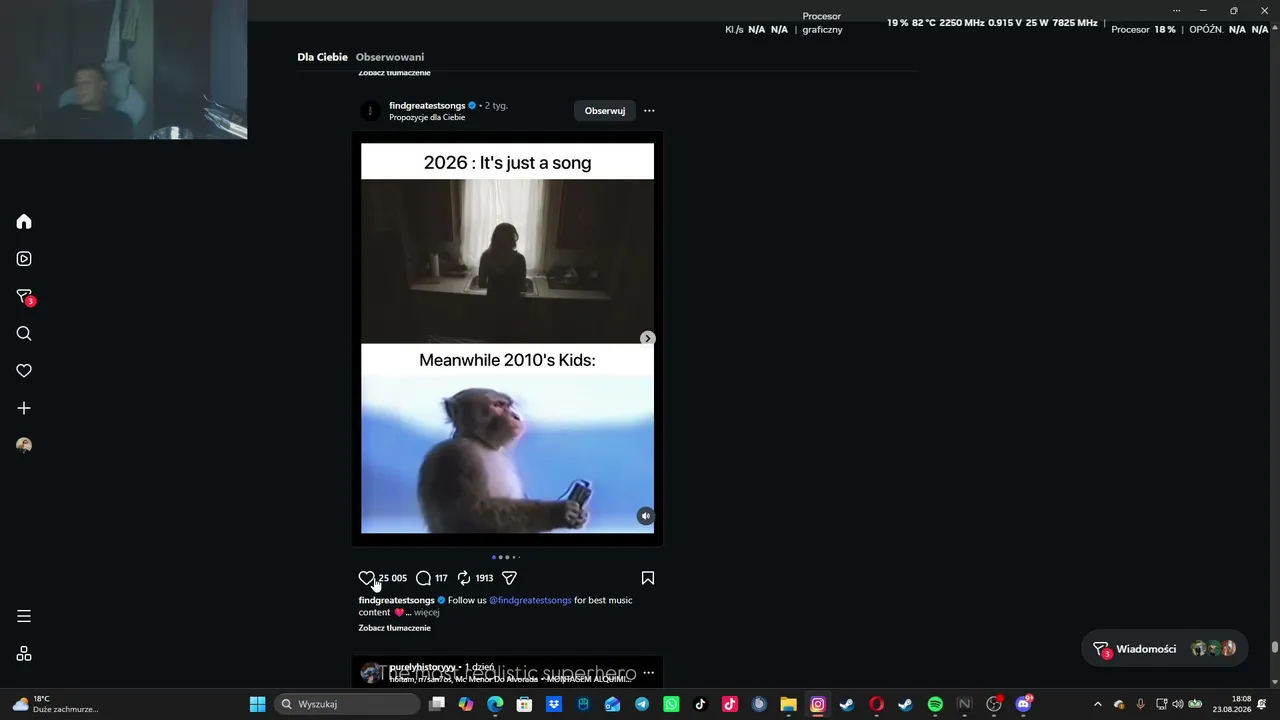Open the weather widget on the taskbar
This screenshot has height=720, width=1280.
(55, 704)
